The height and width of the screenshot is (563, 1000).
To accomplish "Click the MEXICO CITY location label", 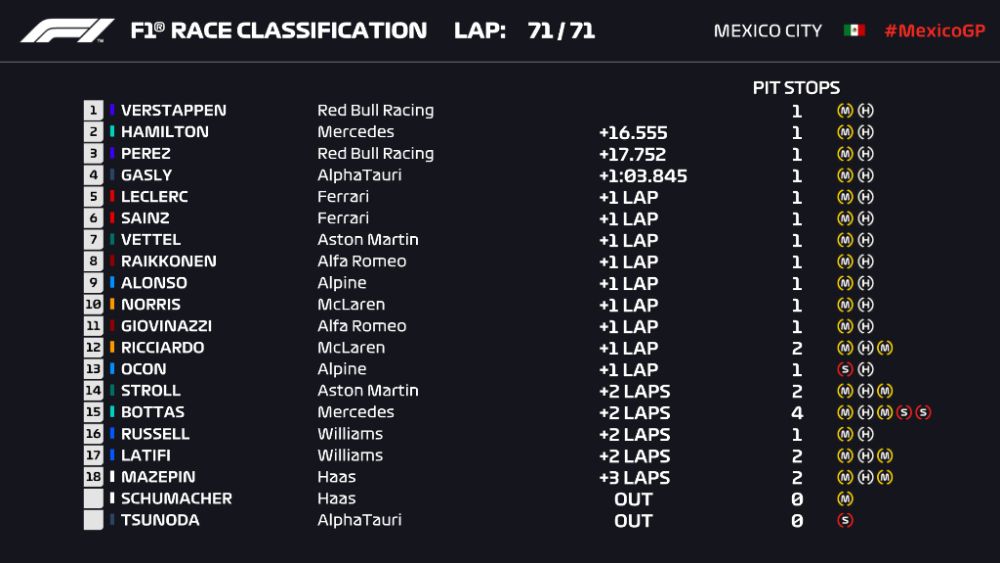I will (767, 31).
